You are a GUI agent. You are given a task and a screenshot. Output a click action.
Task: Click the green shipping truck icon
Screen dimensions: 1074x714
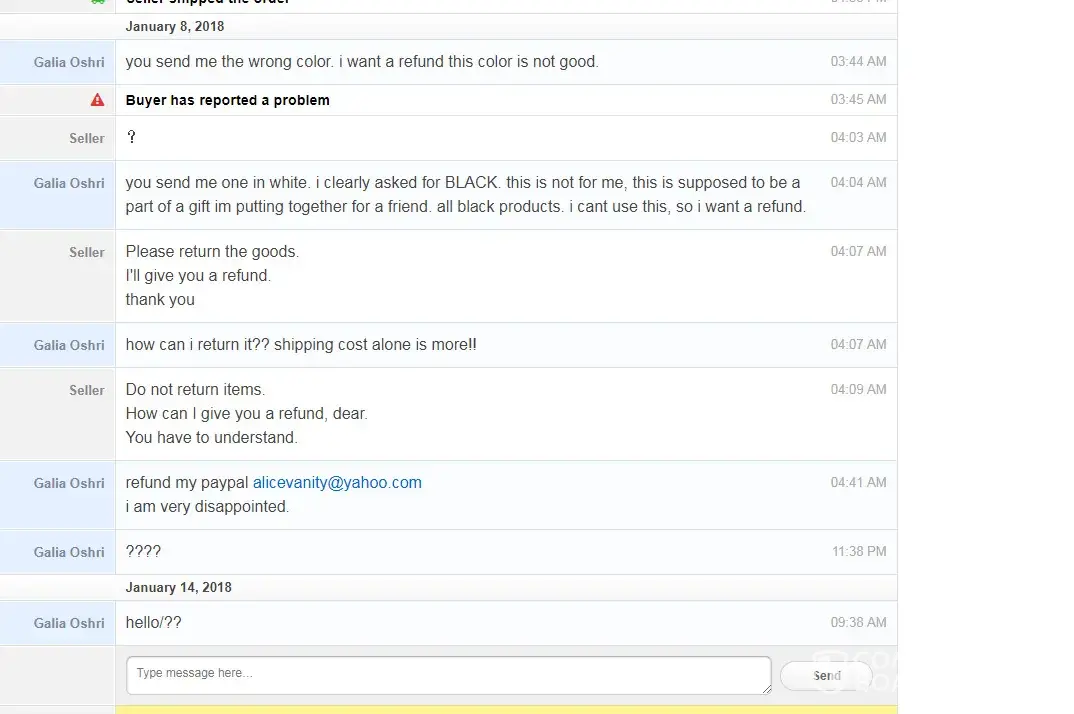97,2
